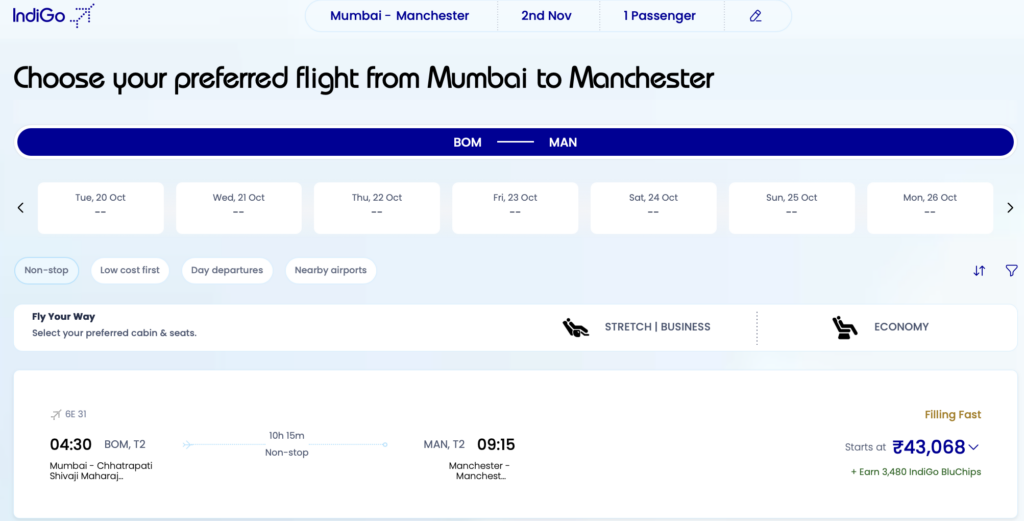This screenshot has width=1024, height=521.
Task: Click the pencil edit search icon
Action: pyautogui.click(x=756, y=16)
